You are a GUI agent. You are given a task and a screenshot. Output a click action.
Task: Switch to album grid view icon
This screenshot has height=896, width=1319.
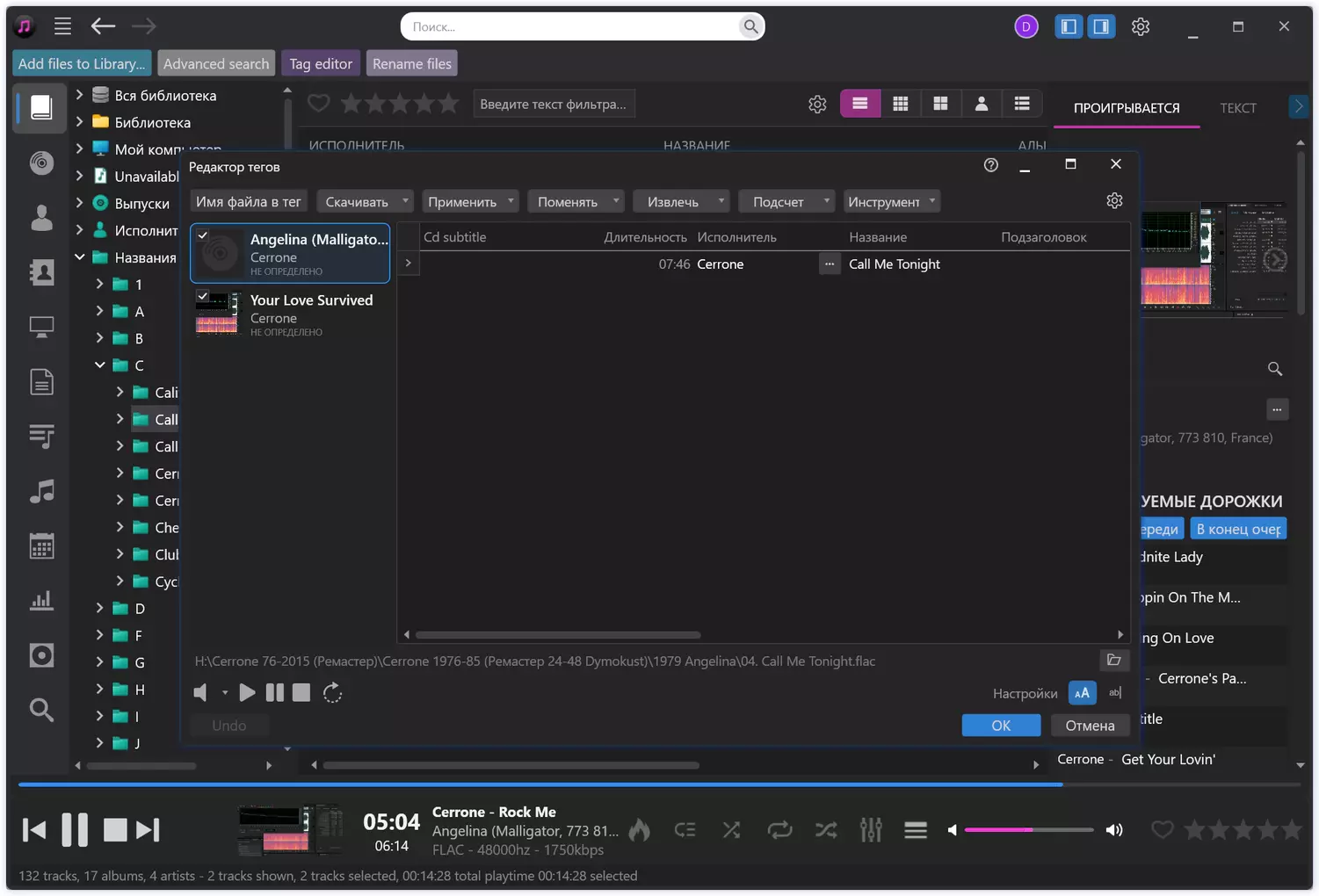tap(900, 104)
